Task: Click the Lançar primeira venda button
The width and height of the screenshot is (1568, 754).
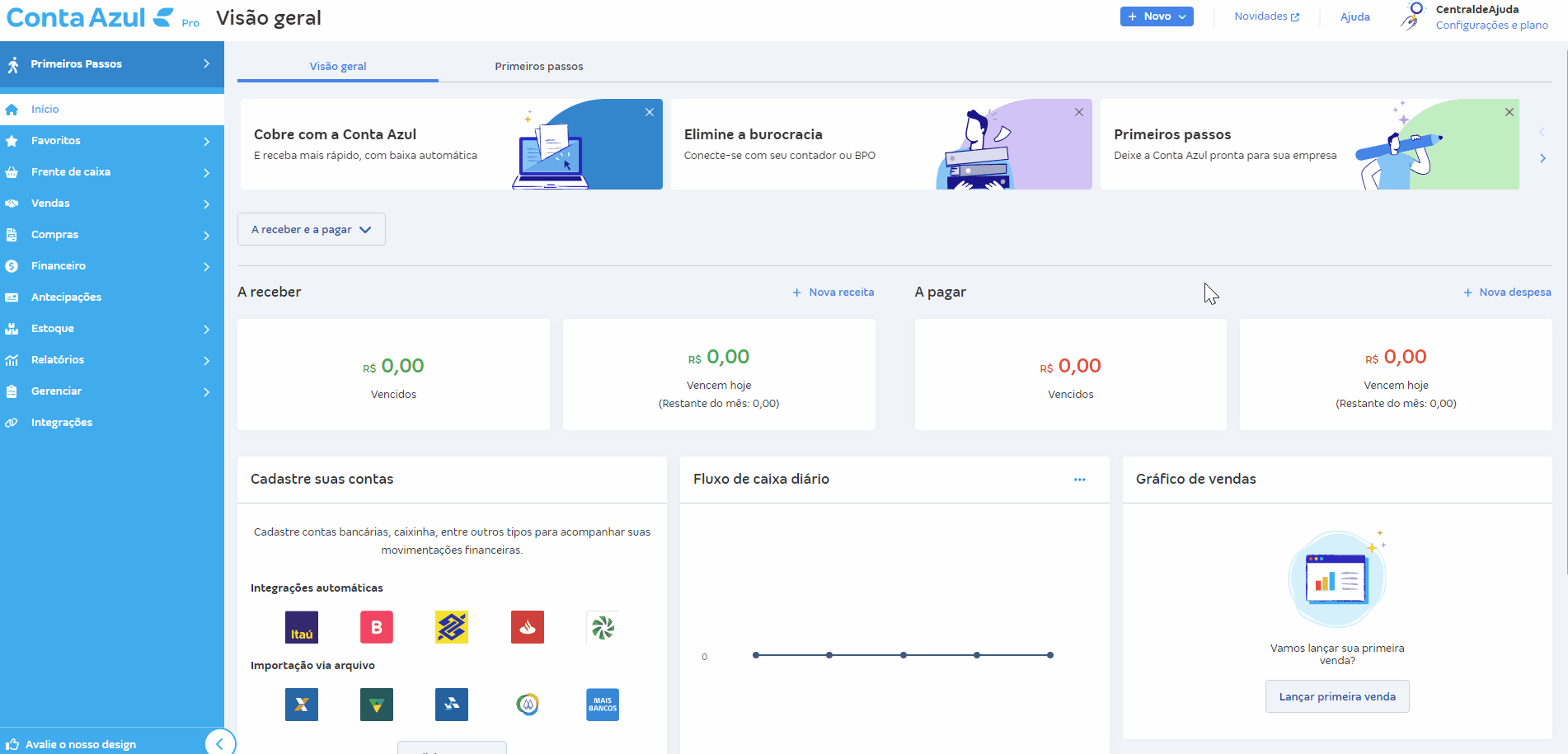Action: [1336, 695]
